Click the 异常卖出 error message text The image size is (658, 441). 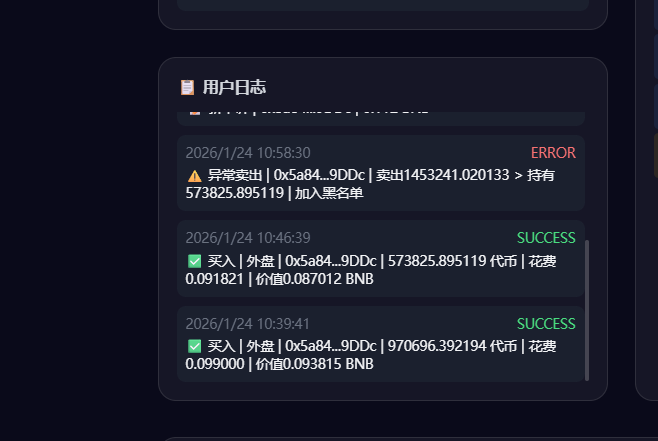click(370, 184)
